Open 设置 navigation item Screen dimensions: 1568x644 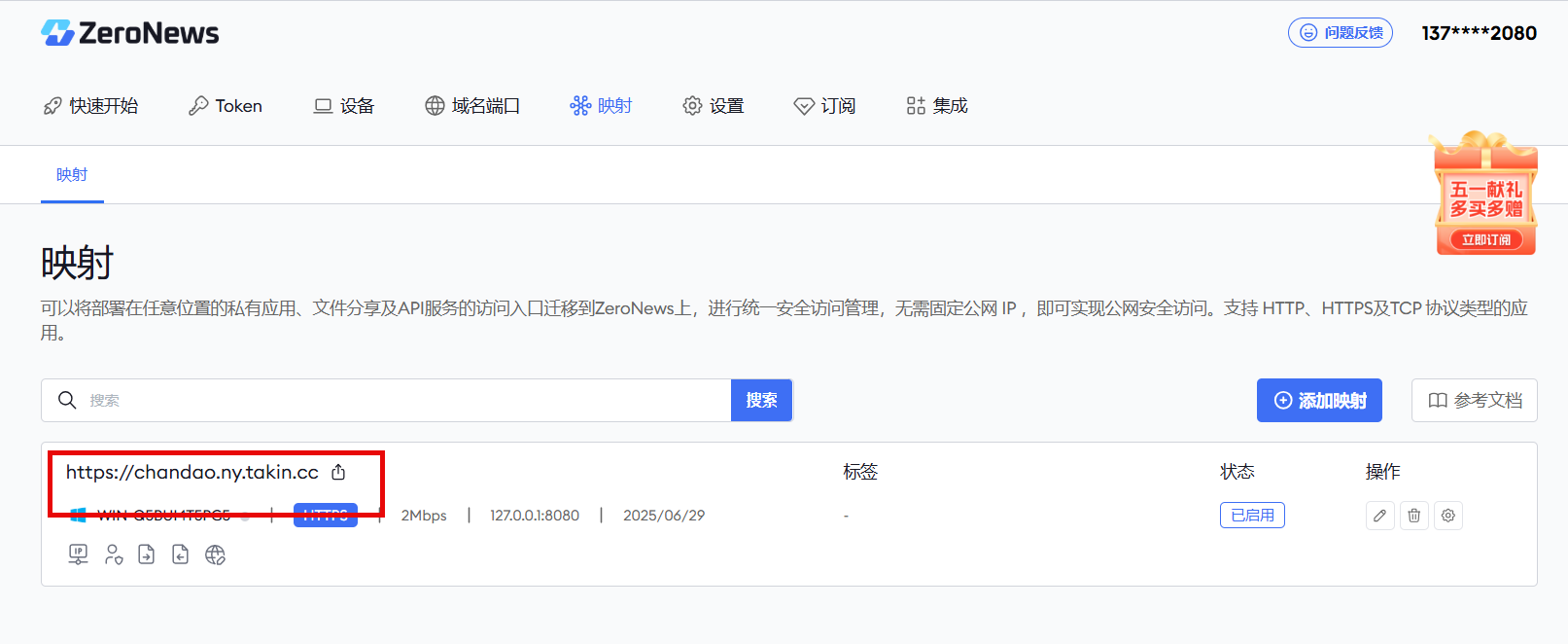(x=714, y=105)
